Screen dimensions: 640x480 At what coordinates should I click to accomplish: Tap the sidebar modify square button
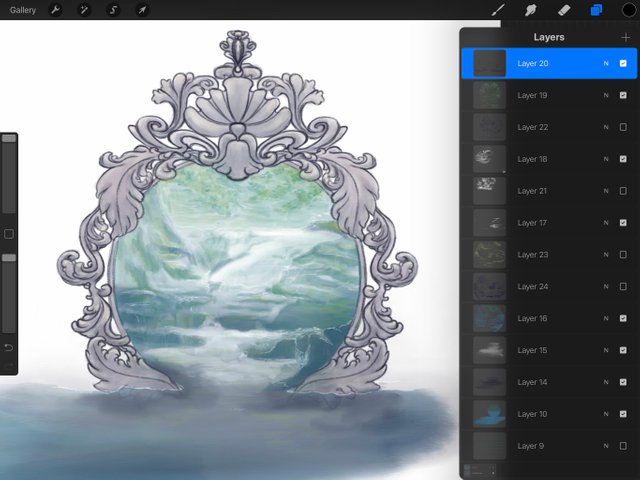(x=9, y=234)
